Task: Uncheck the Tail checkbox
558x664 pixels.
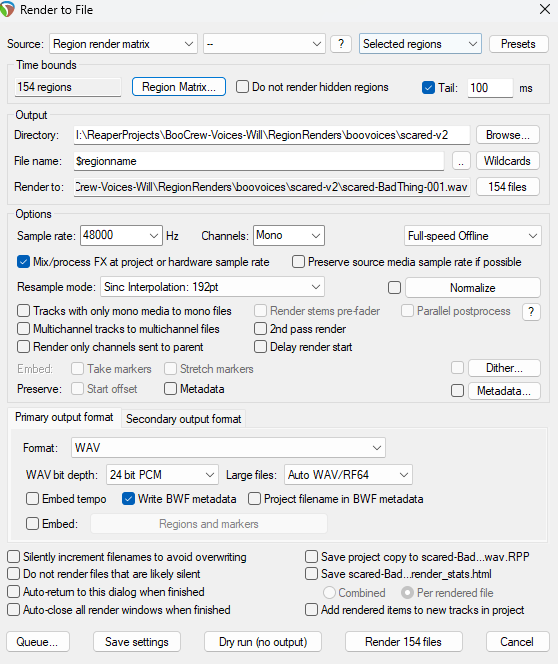Action: [428, 88]
